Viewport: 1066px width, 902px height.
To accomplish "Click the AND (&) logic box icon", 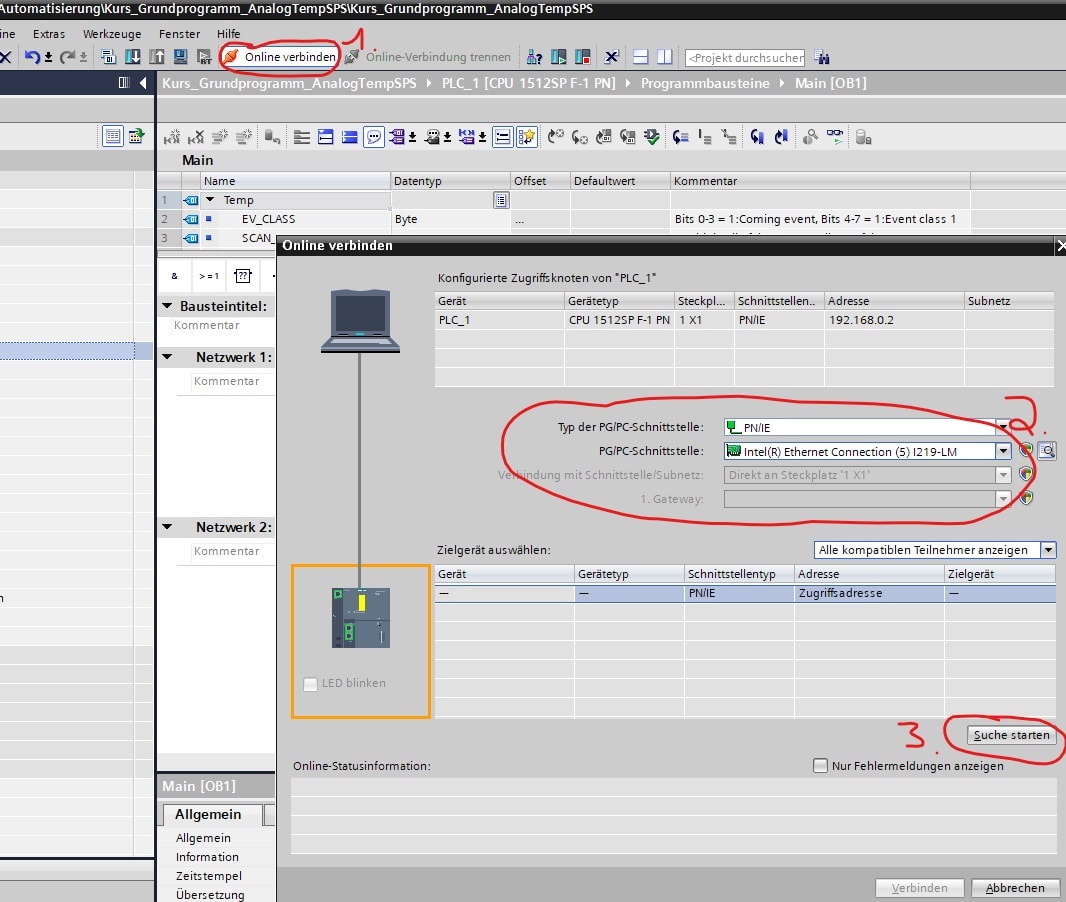I will (x=175, y=276).
